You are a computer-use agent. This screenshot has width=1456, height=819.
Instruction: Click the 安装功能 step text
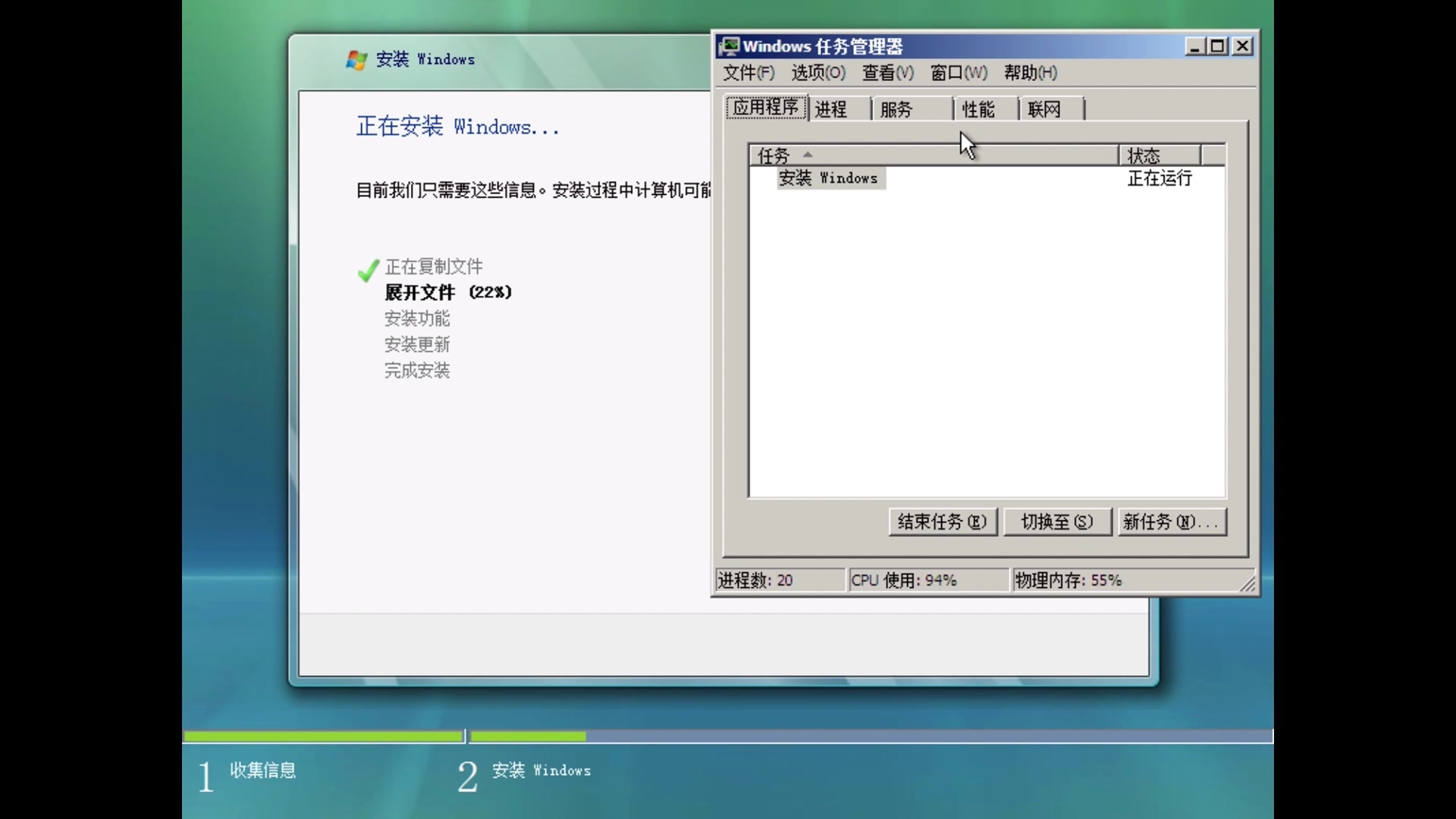[x=417, y=318]
